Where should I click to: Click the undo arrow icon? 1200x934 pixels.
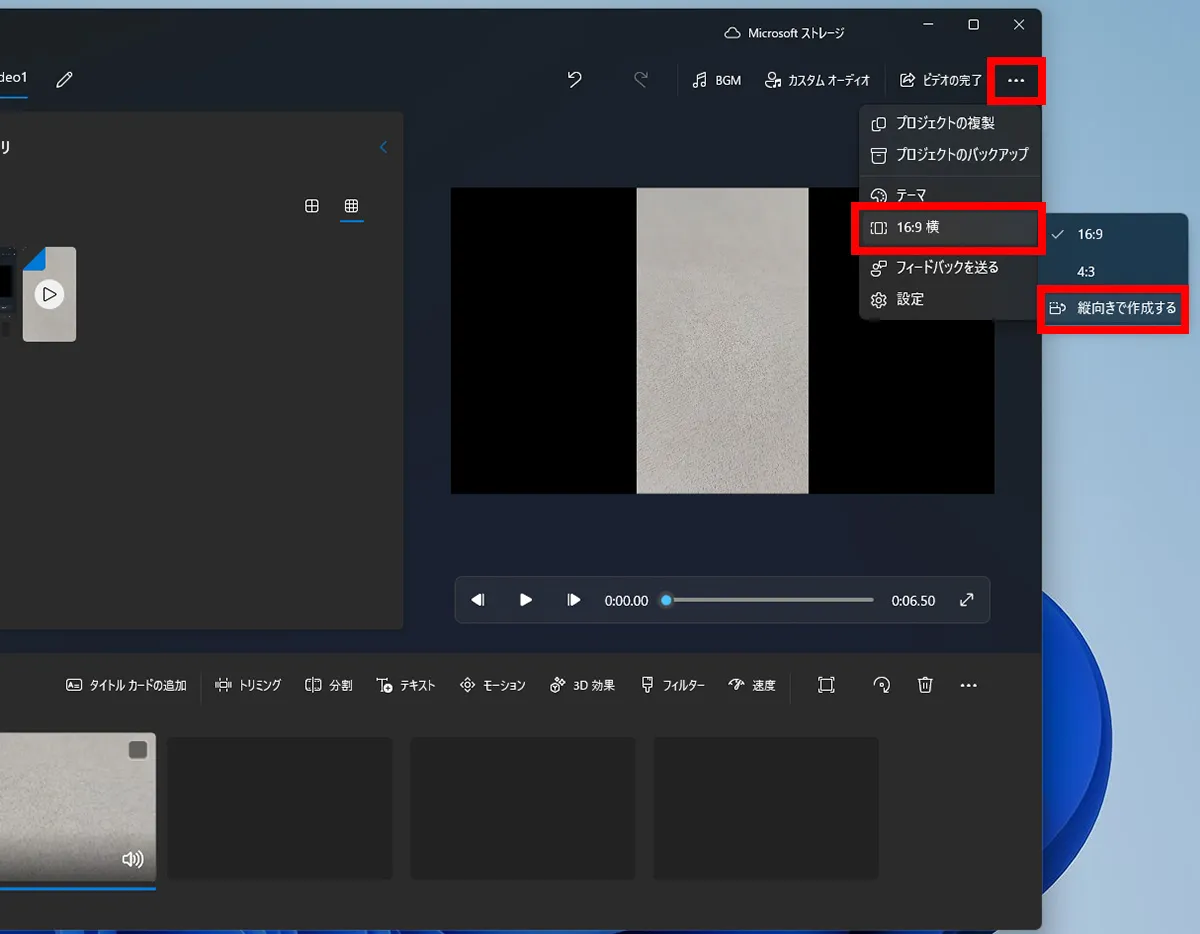(x=575, y=80)
